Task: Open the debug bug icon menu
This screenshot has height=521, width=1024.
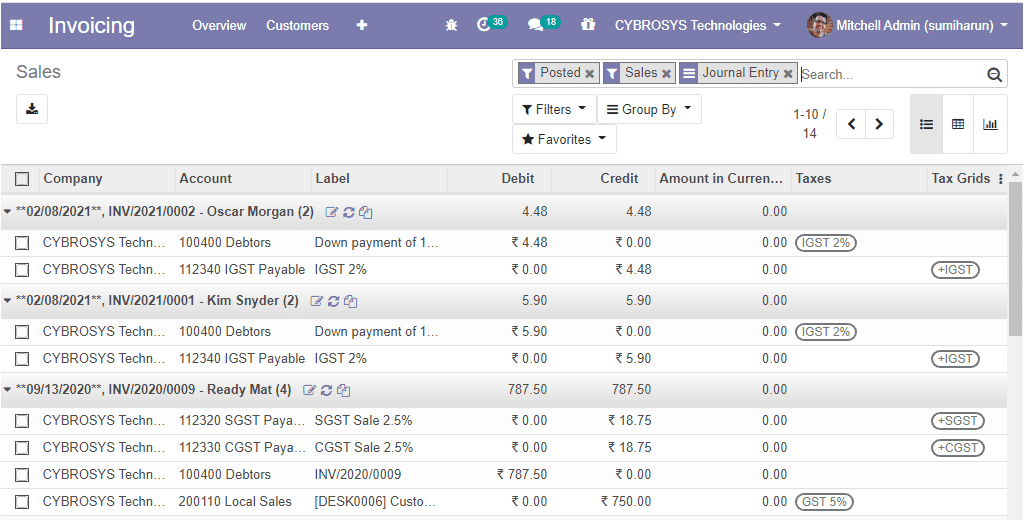Action: (451, 25)
